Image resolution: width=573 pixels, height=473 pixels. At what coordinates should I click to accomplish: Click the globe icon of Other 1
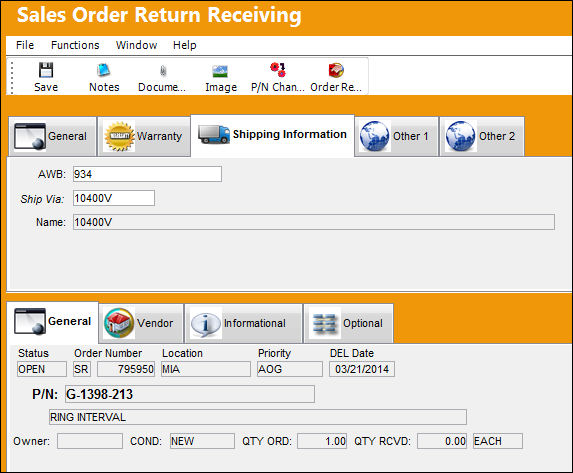coord(375,136)
